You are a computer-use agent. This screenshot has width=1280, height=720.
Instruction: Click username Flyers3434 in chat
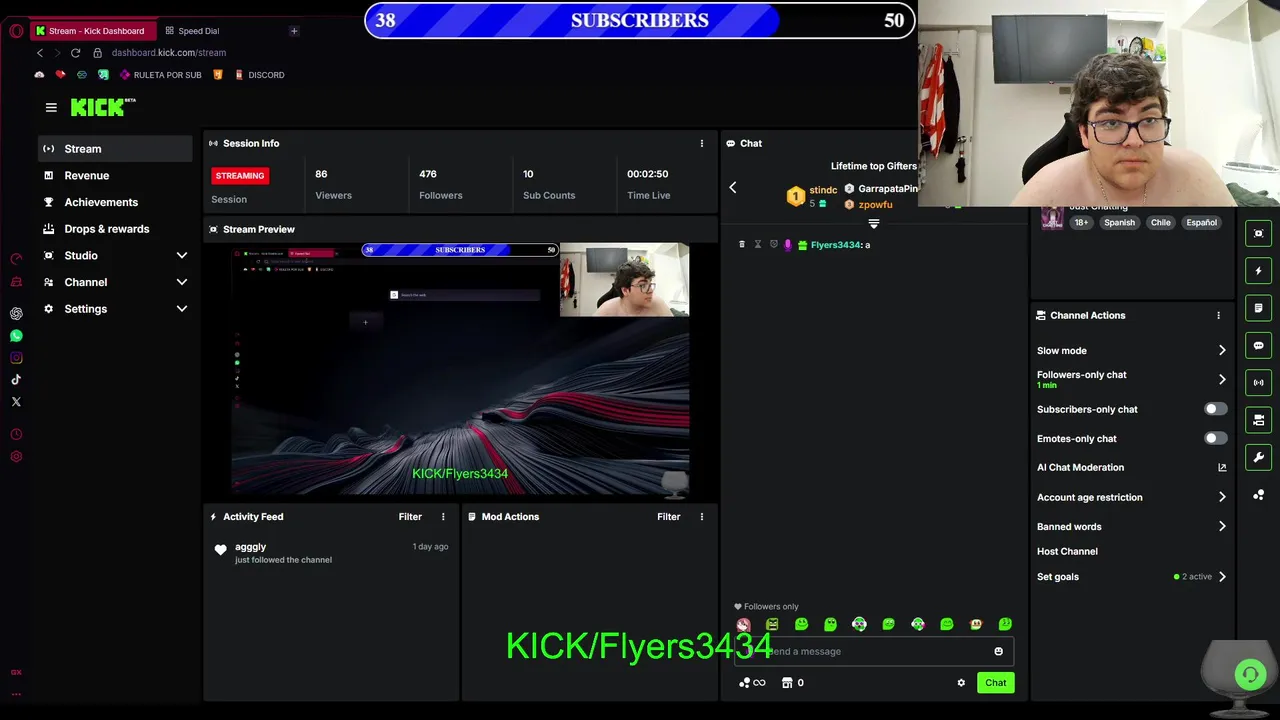835,245
